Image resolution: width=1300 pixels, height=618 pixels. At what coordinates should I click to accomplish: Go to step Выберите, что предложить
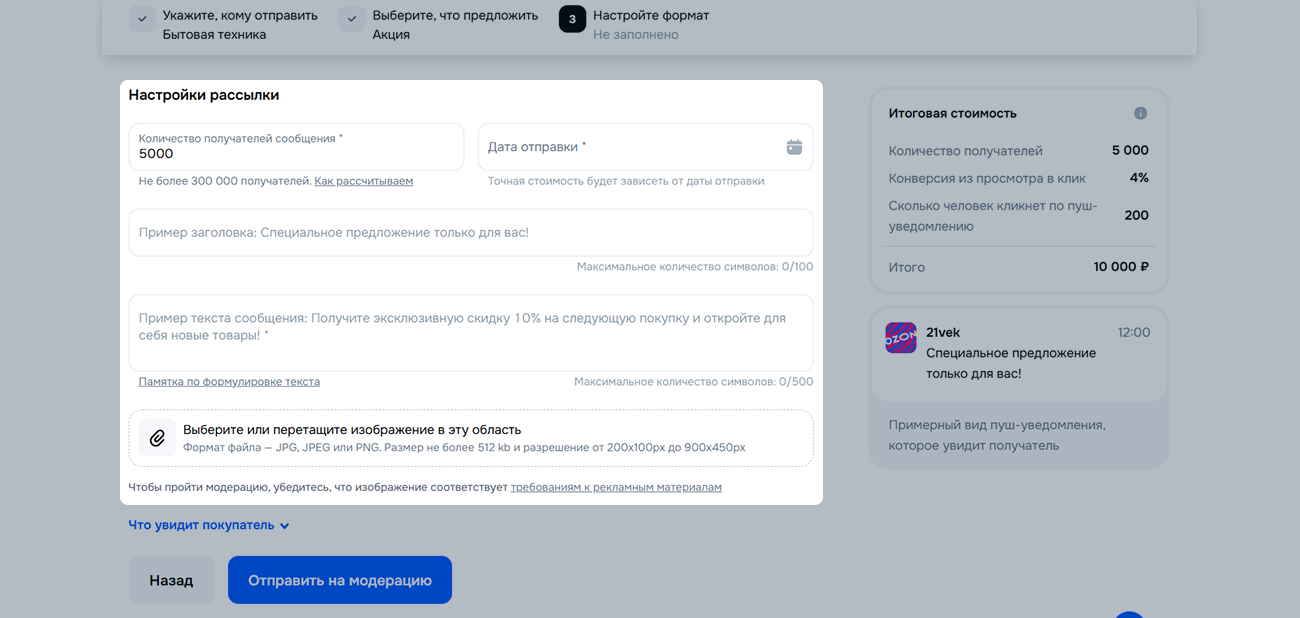[x=455, y=16]
